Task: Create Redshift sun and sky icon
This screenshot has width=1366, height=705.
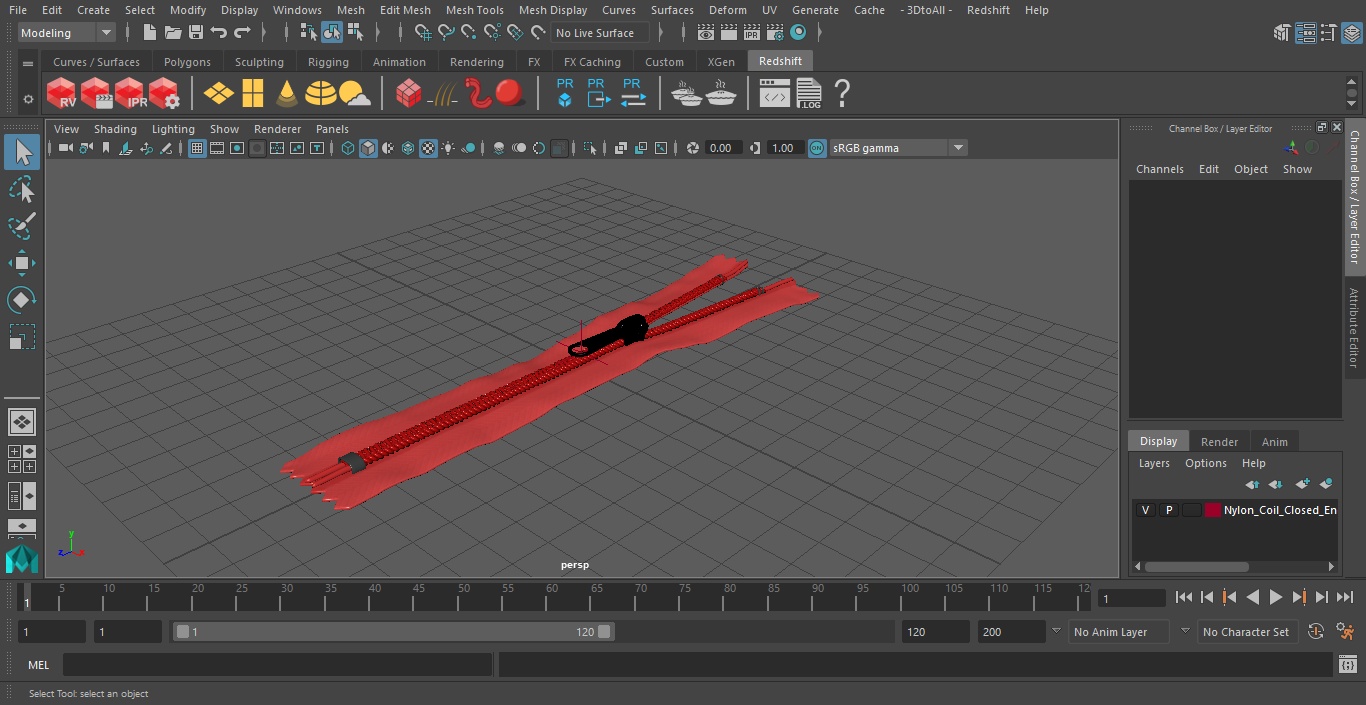Action: [355, 94]
